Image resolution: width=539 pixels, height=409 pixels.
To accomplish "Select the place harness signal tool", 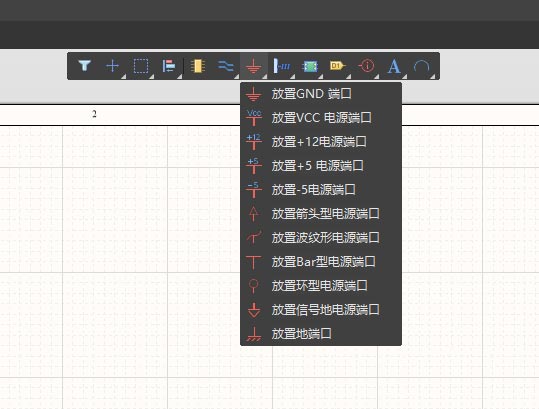I will tap(281, 66).
